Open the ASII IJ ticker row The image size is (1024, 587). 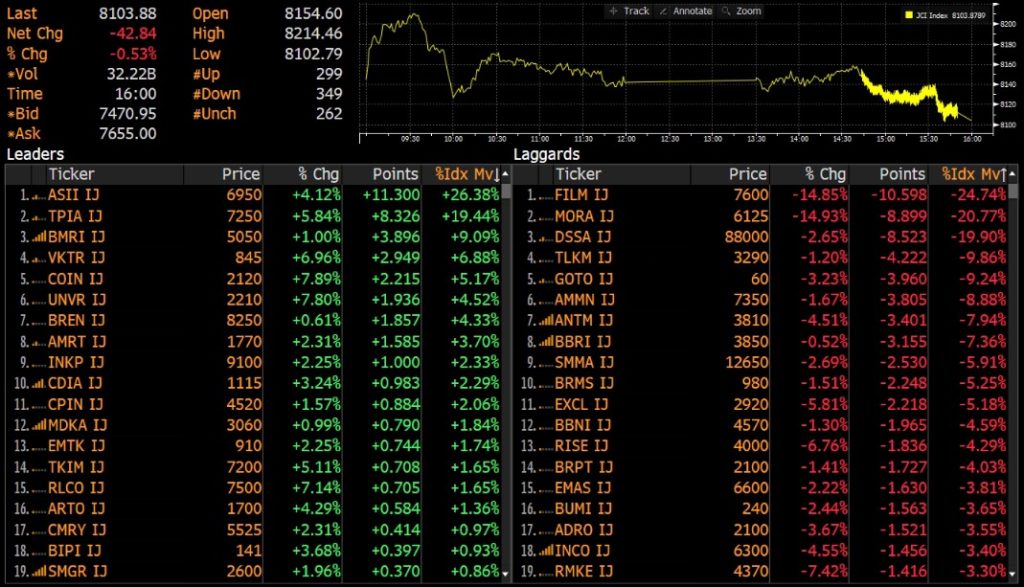(74, 195)
